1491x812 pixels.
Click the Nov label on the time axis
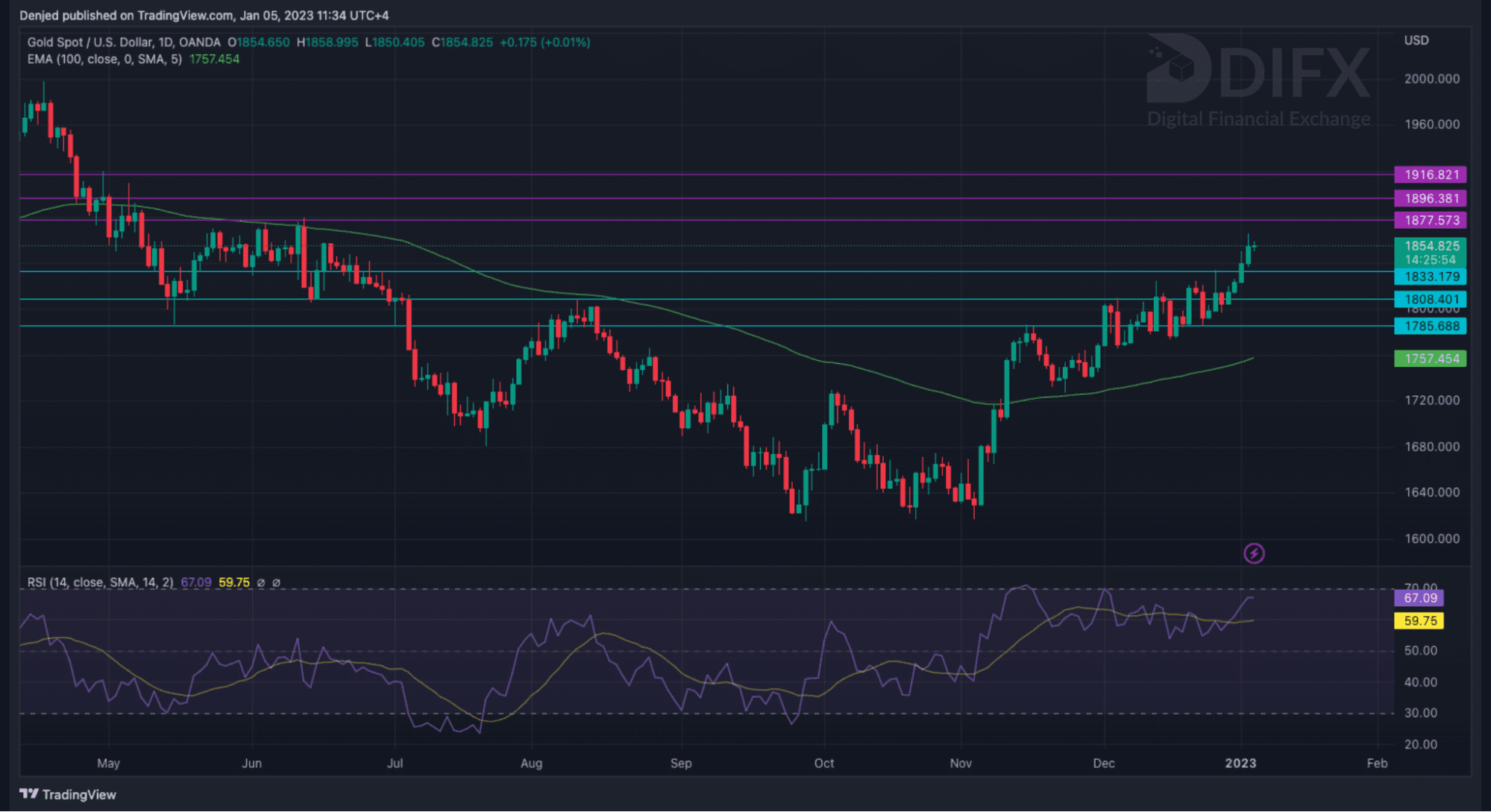click(961, 763)
